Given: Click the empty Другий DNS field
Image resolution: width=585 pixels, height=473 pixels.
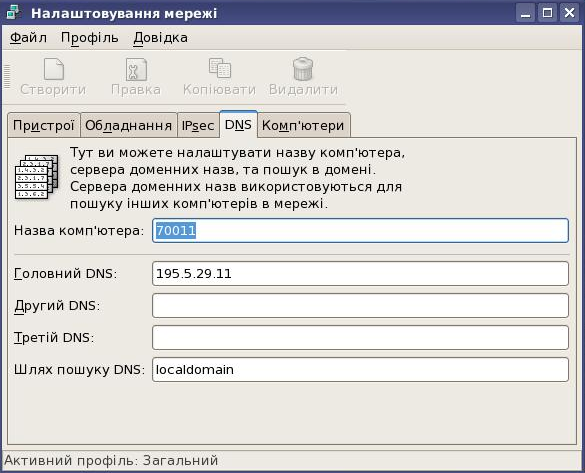Looking at the screenshot, I should click(x=360, y=306).
